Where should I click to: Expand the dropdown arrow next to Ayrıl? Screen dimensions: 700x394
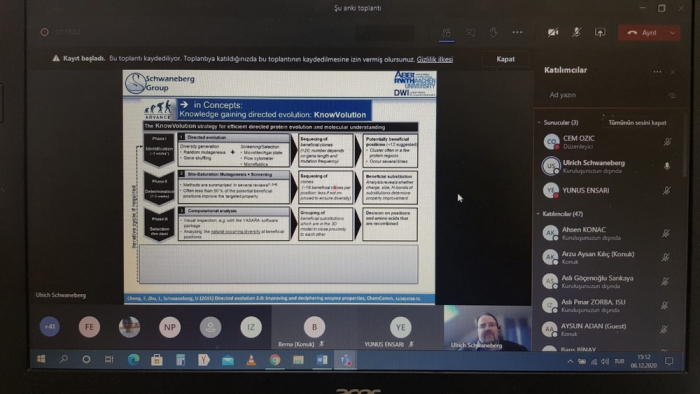(672, 33)
